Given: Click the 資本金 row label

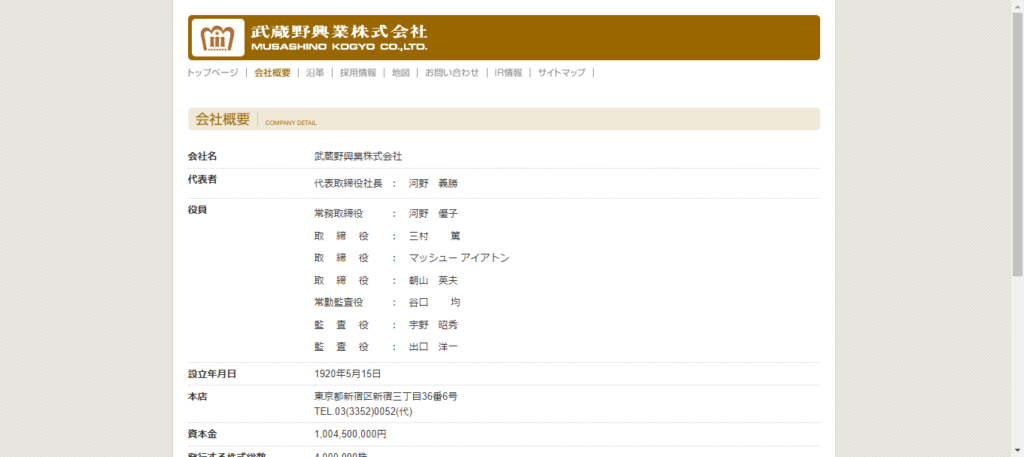Looking at the screenshot, I should click(x=202, y=434).
